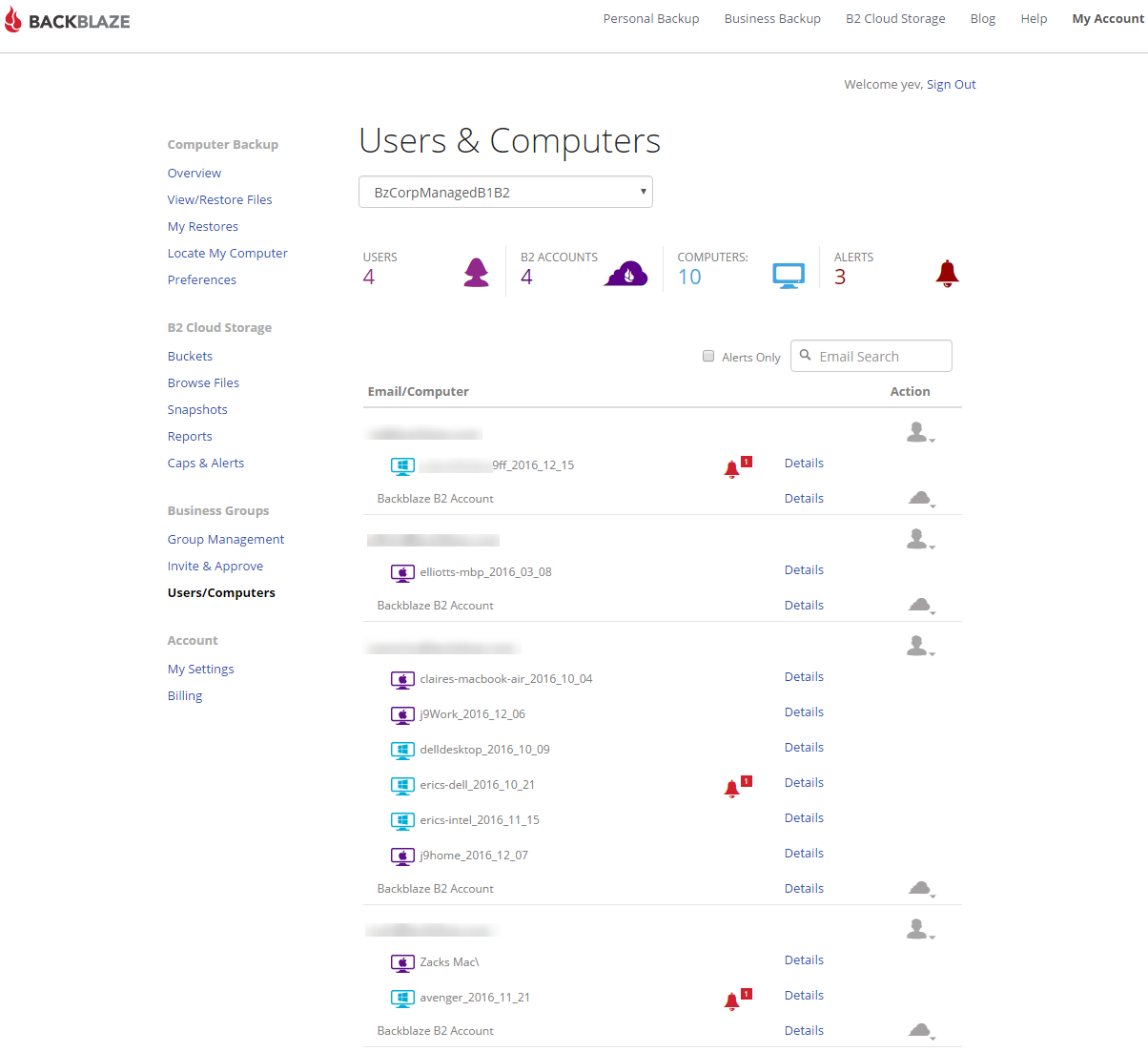Click Windows icon beside delldesktop_2016_10_09
The width and height of the screenshot is (1148, 1052).
(402, 751)
